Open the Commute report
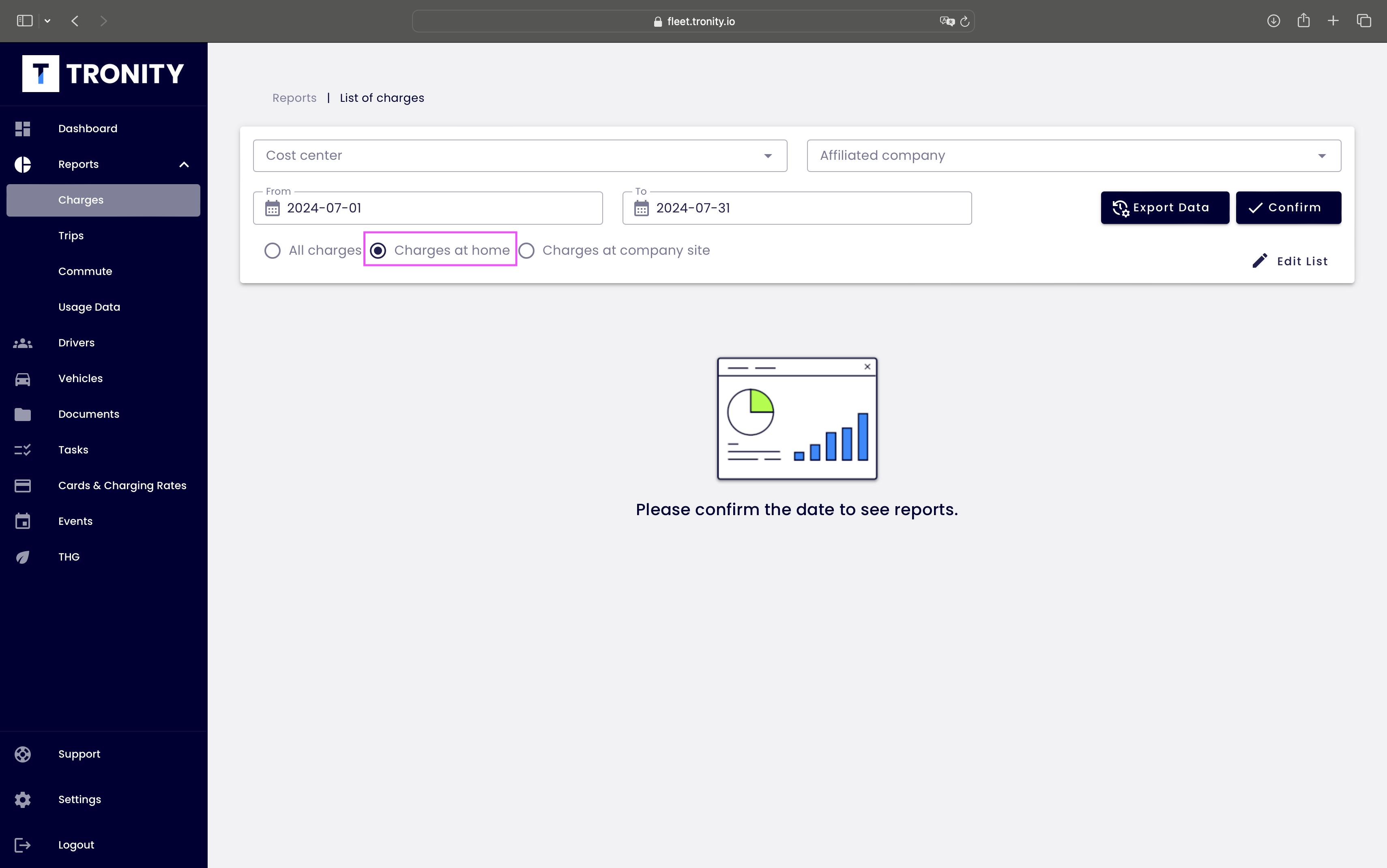This screenshot has height=868, width=1387. click(x=103, y=271)
